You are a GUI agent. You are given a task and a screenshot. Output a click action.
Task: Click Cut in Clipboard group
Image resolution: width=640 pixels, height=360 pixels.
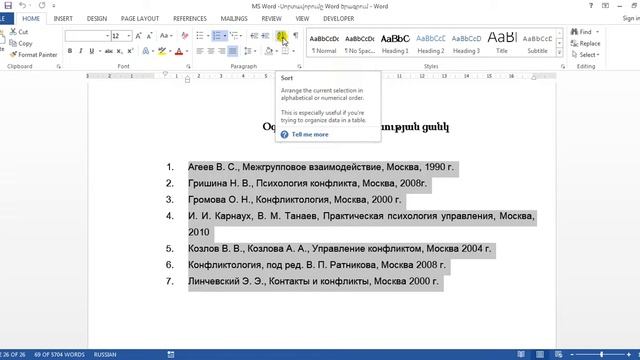pyautogui.click(x=19, y=32)
